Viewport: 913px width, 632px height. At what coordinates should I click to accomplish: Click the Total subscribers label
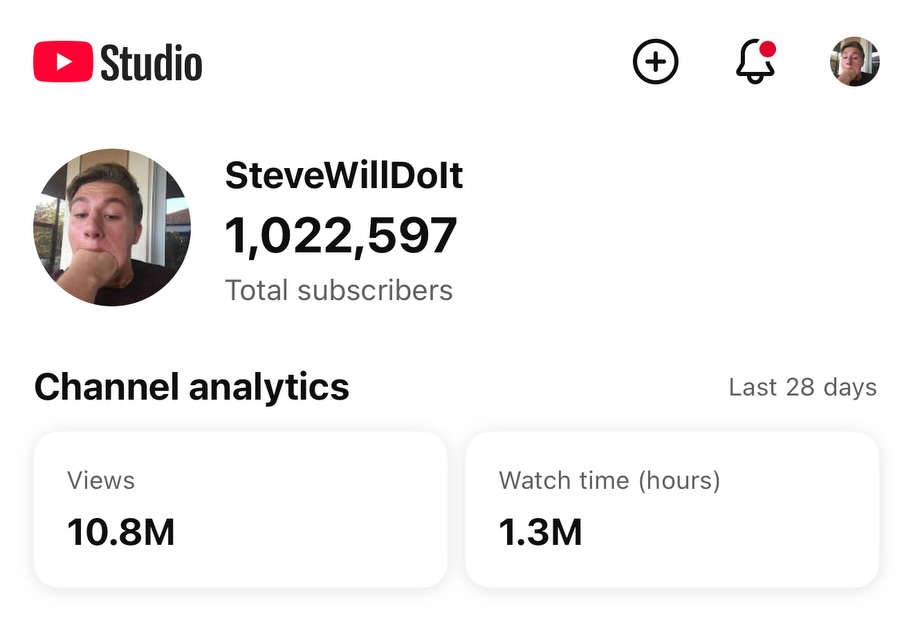339,291
